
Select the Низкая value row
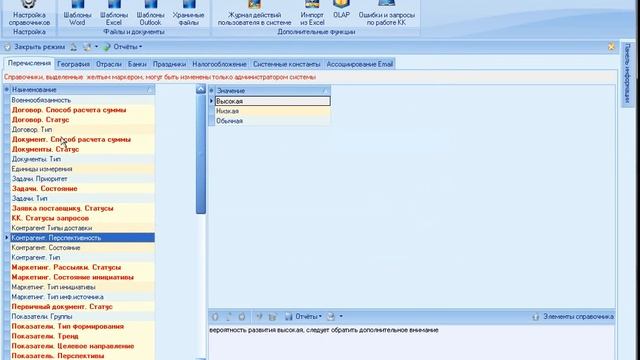pos(272,111)
